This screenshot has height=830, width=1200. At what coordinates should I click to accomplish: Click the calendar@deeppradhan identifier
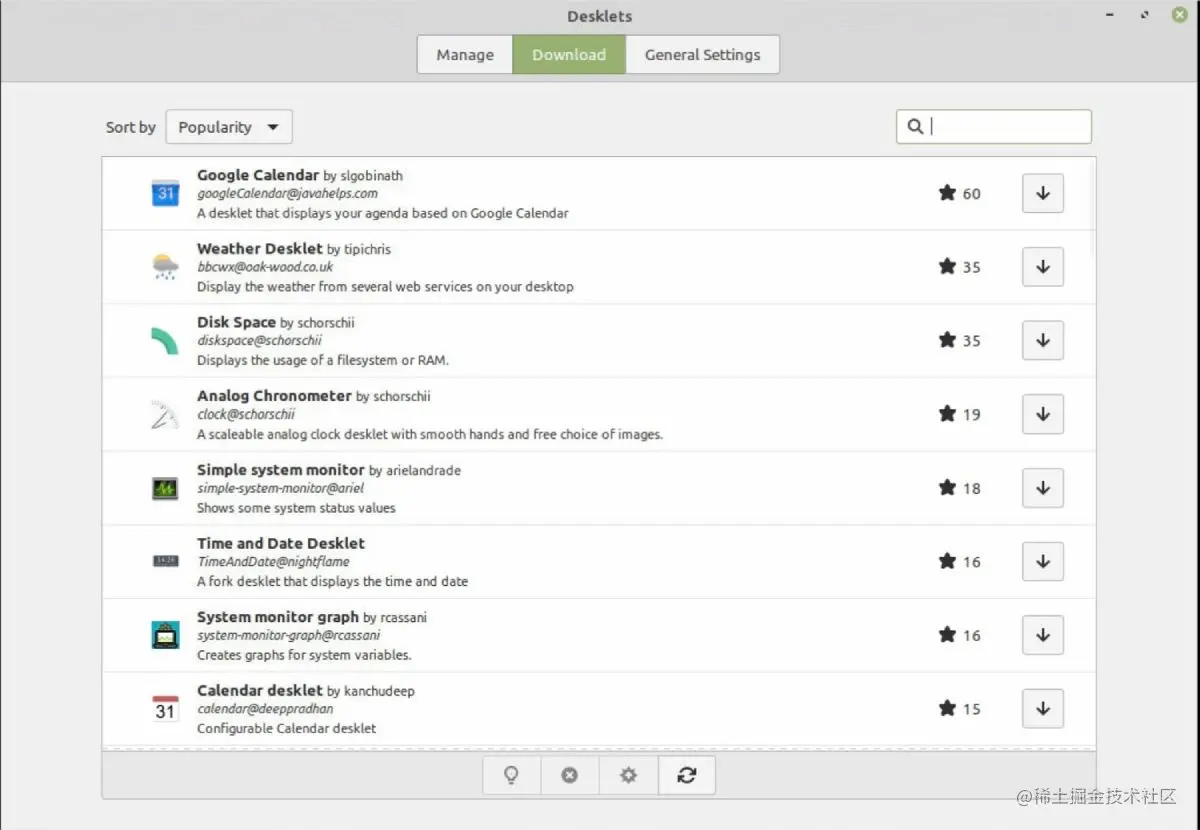265,709
